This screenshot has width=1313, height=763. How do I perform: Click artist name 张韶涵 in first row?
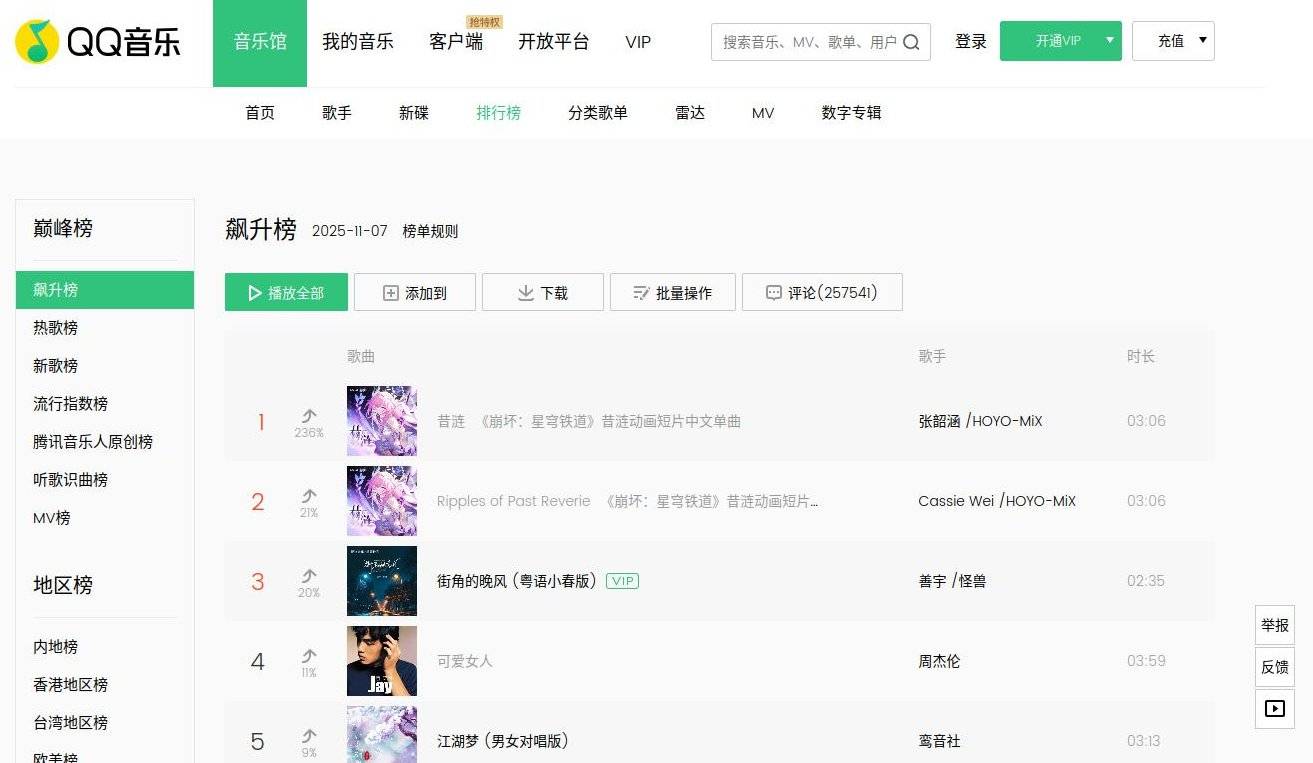[x=939, y=421]
